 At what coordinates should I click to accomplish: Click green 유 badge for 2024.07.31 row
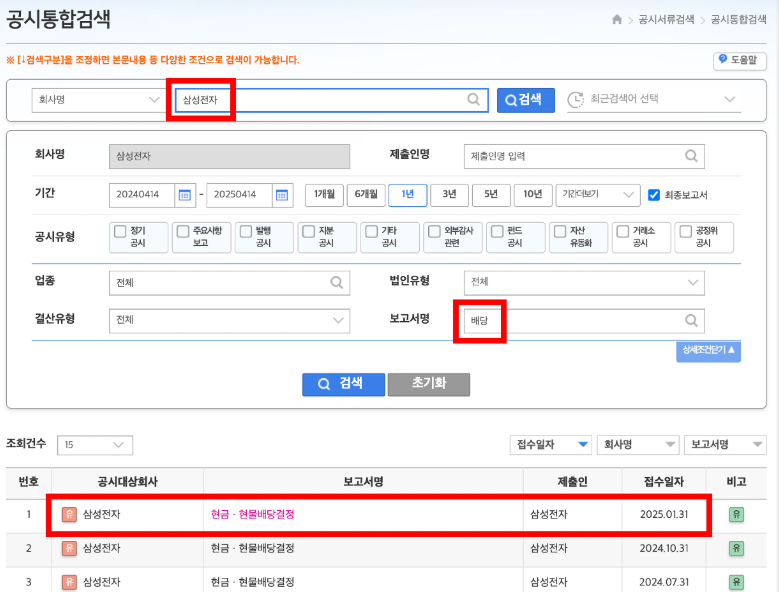(x=736, y=582)
